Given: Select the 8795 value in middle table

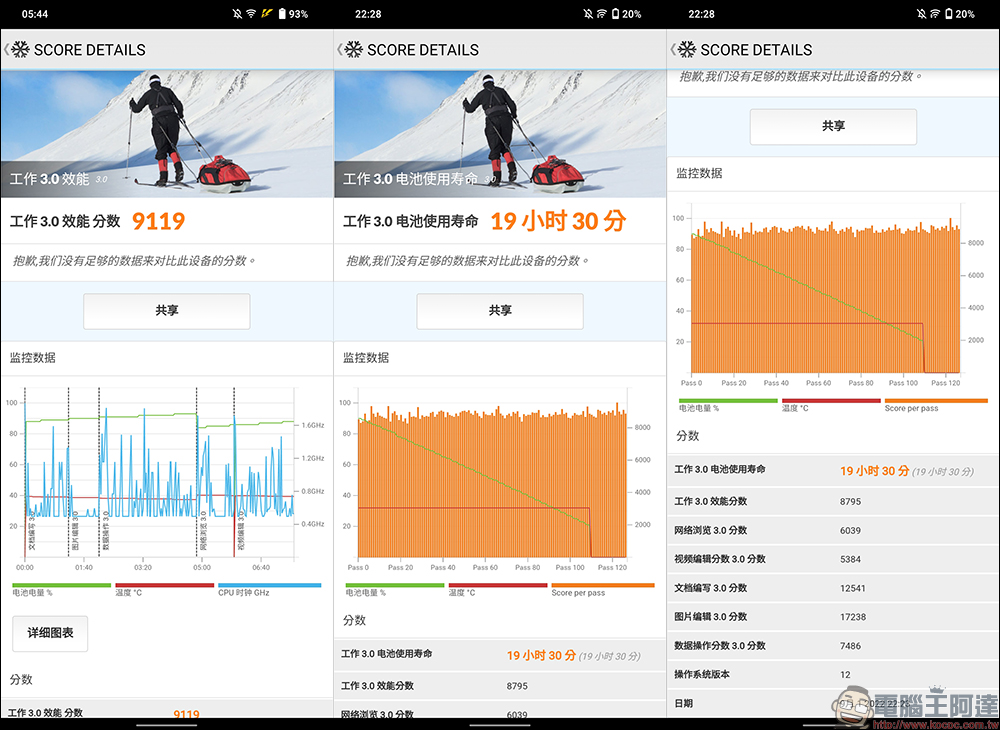Looking at the screenshot, I should [517, 686].
